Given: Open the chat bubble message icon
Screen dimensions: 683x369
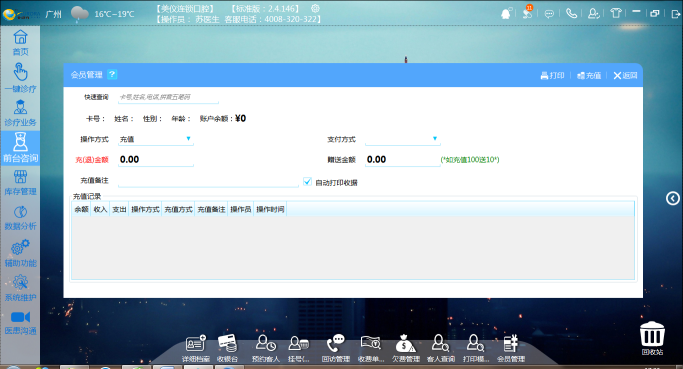Looking at the screenshot, I should (549, 14).
